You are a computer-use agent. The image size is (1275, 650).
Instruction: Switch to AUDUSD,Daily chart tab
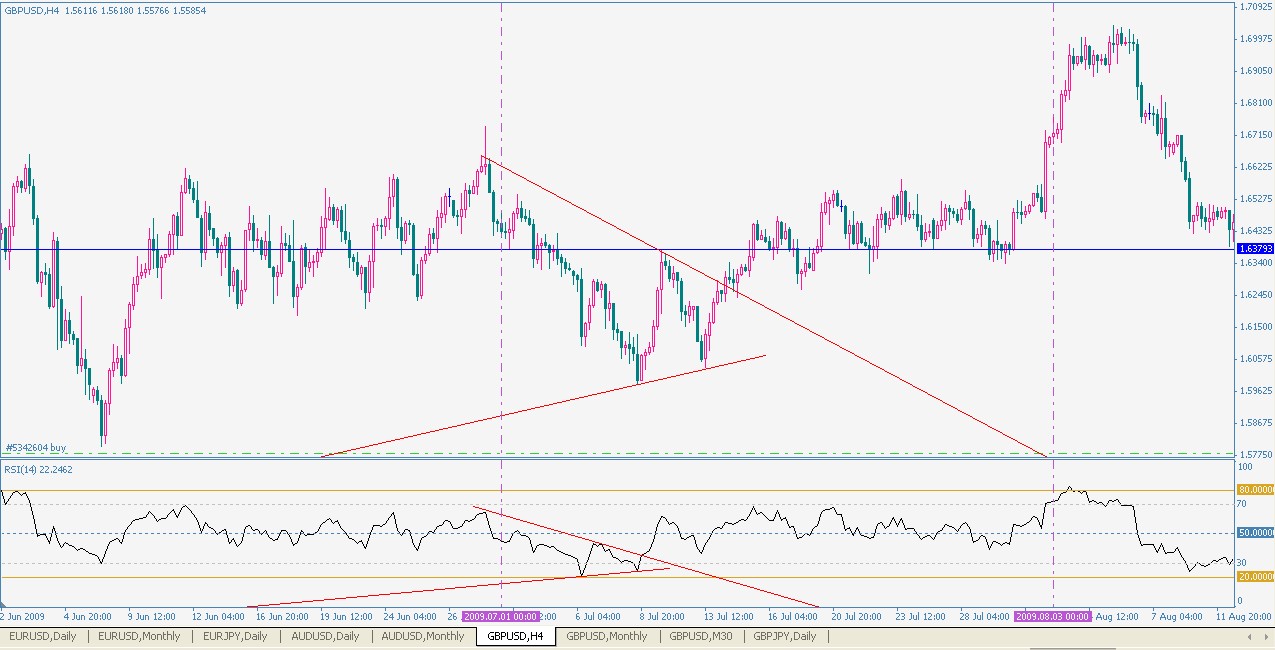point(327,636)
